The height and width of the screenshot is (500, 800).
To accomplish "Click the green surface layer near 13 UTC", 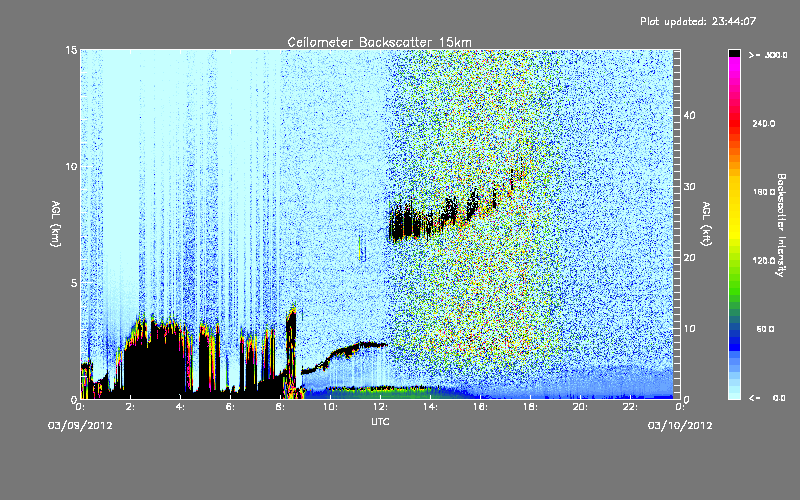I will pyautogui.click(x=388, y=392).
